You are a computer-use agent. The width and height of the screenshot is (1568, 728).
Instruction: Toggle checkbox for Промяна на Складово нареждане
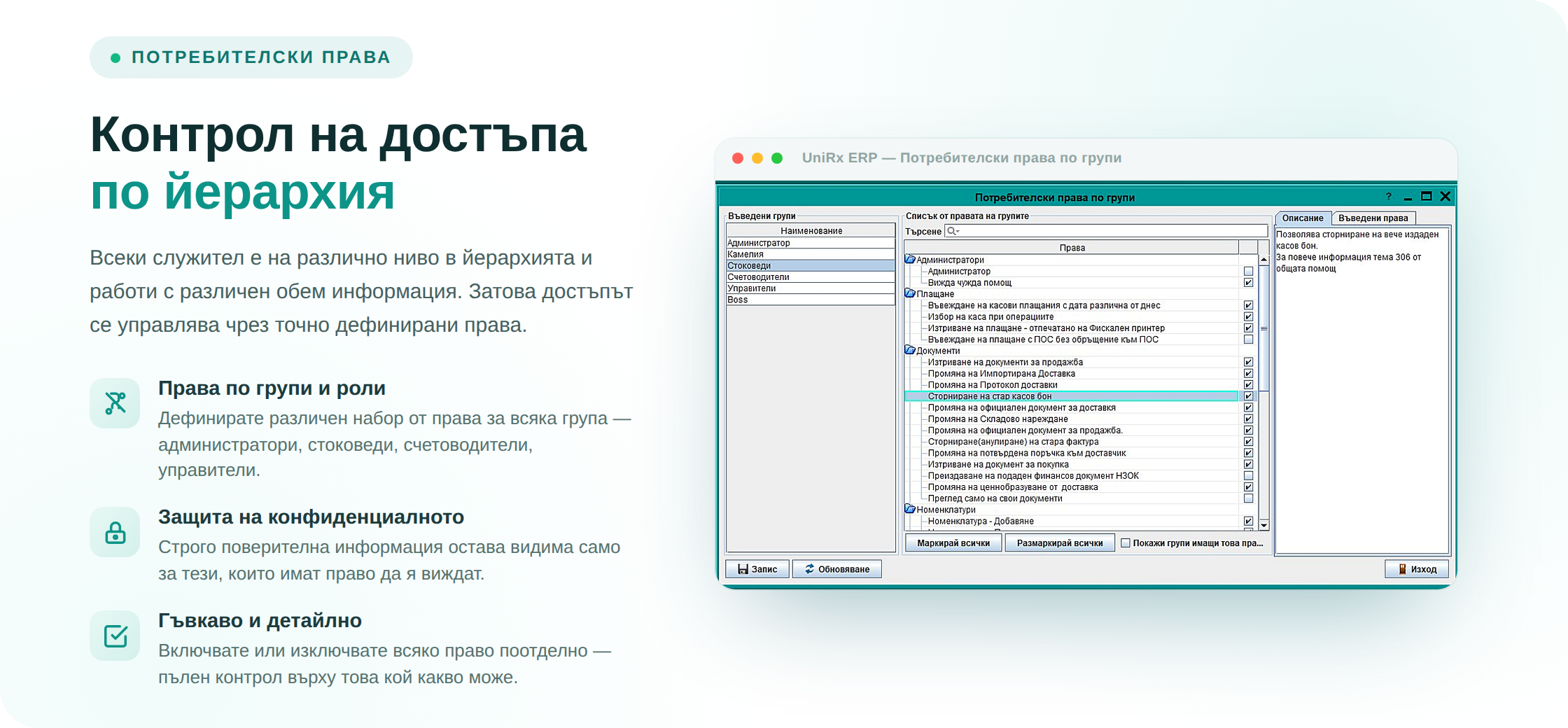[1248, 419]
